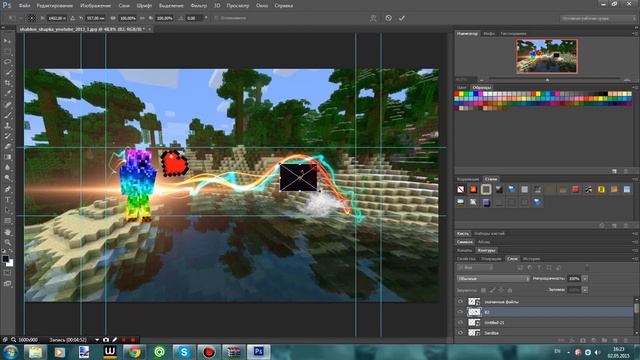Select the Pen tool

[7, 189]
